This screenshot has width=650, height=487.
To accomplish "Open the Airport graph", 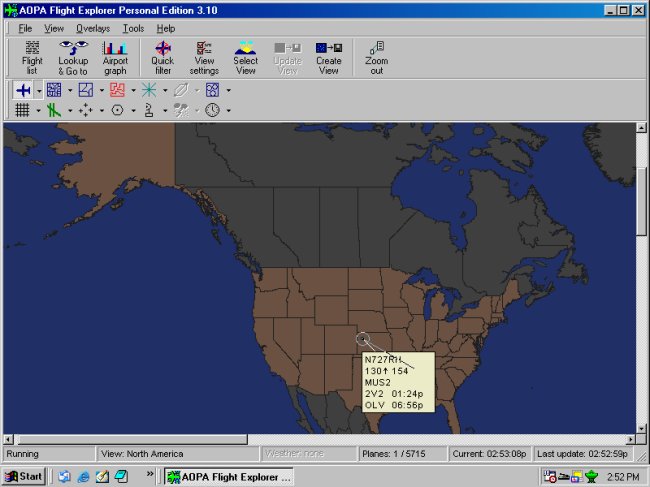I will coord(115,58).
